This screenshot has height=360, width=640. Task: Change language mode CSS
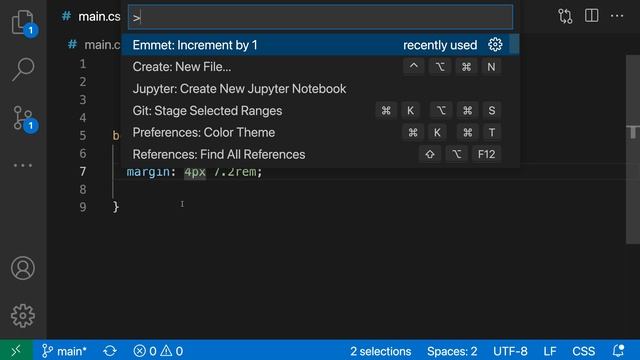583,351
